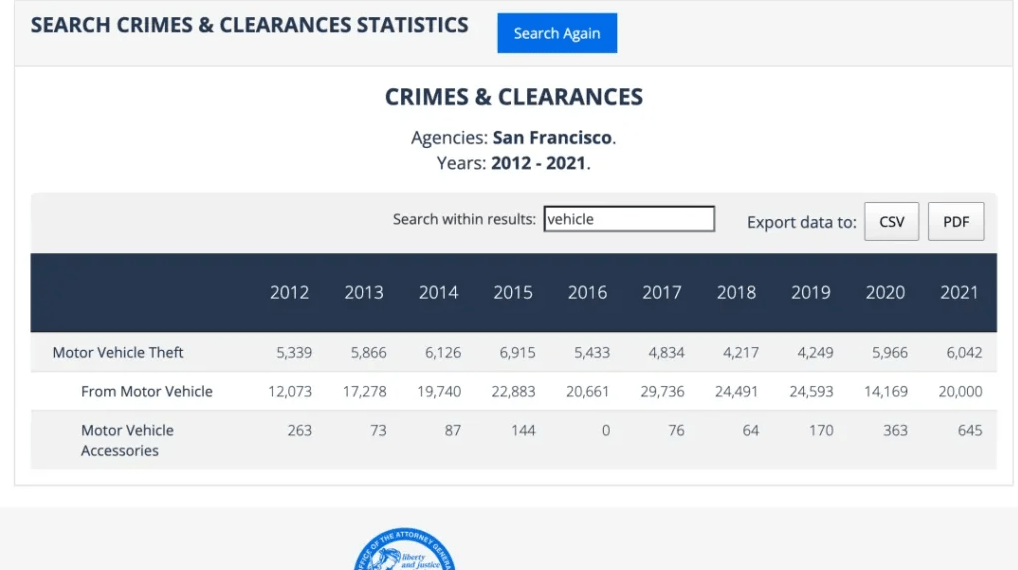
Task: Click the 144 Accessories value for 2015
Action: [x=523, y=430]
